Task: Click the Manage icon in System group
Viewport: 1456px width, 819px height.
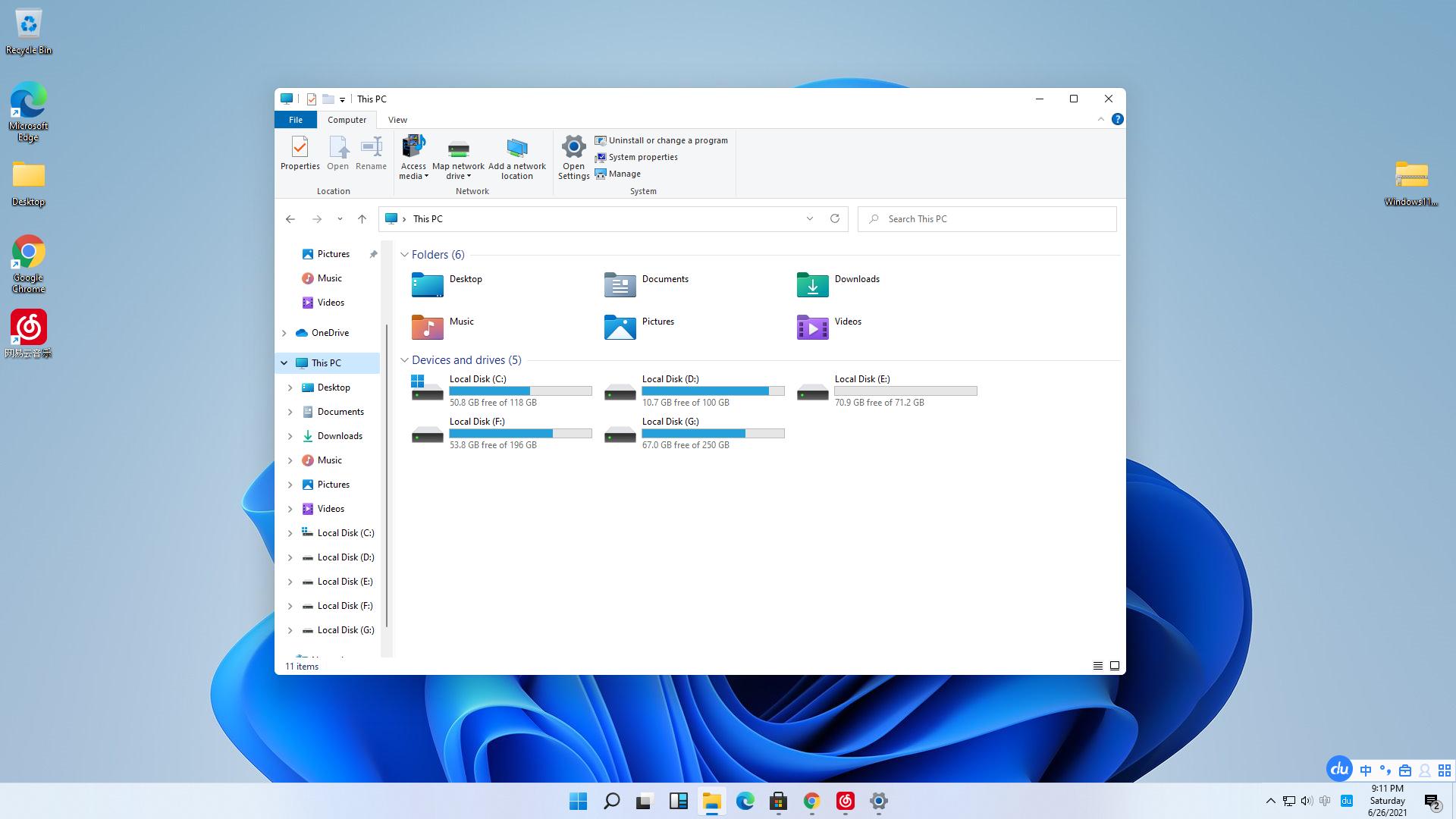Action: (x=600, y=174)
